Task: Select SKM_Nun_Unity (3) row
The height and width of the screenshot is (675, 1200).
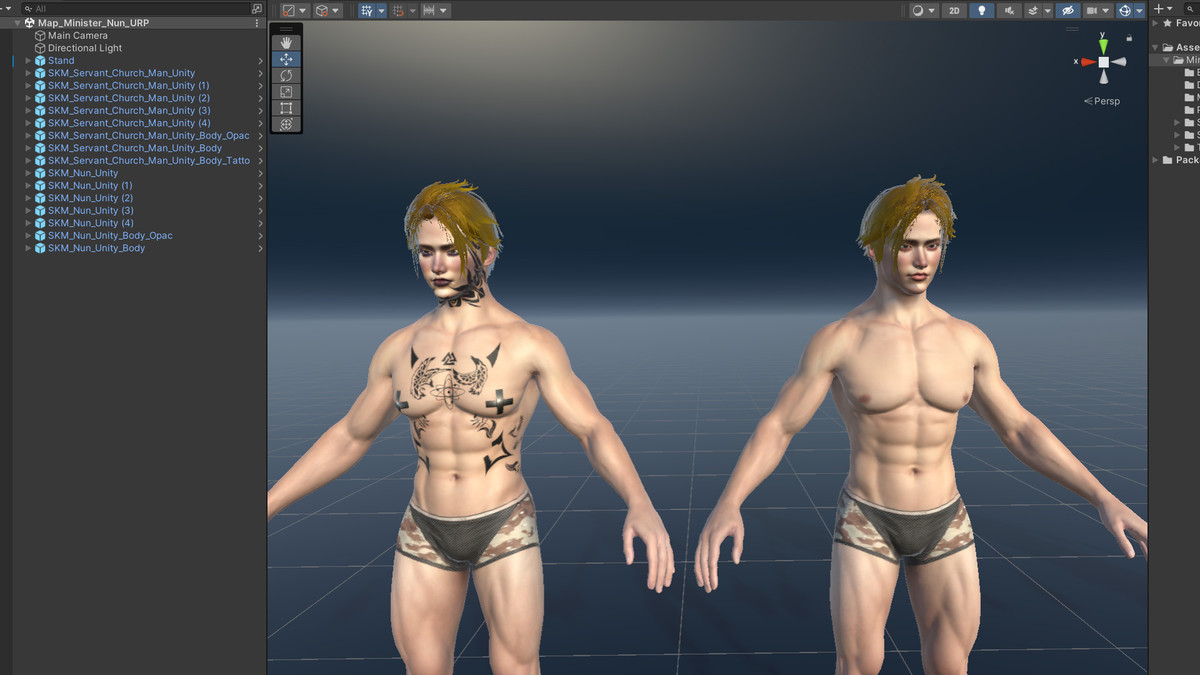Action: 134,210
